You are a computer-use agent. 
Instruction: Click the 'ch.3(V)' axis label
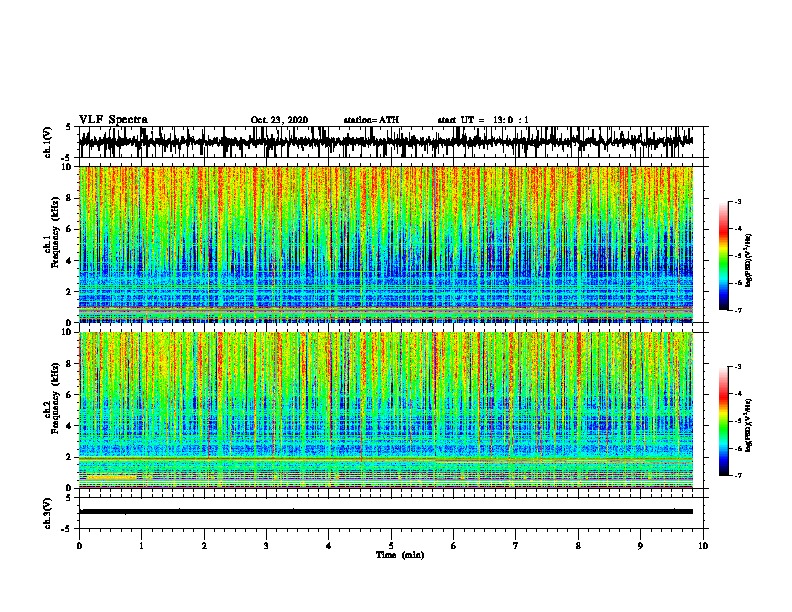[48, 514]
